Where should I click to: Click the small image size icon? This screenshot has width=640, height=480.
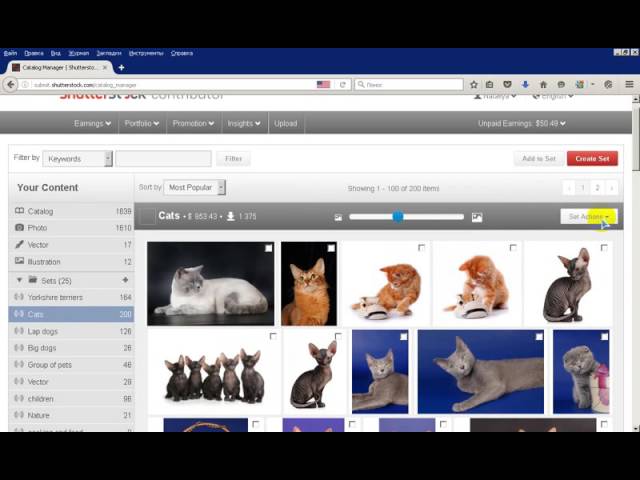[338, 218]
